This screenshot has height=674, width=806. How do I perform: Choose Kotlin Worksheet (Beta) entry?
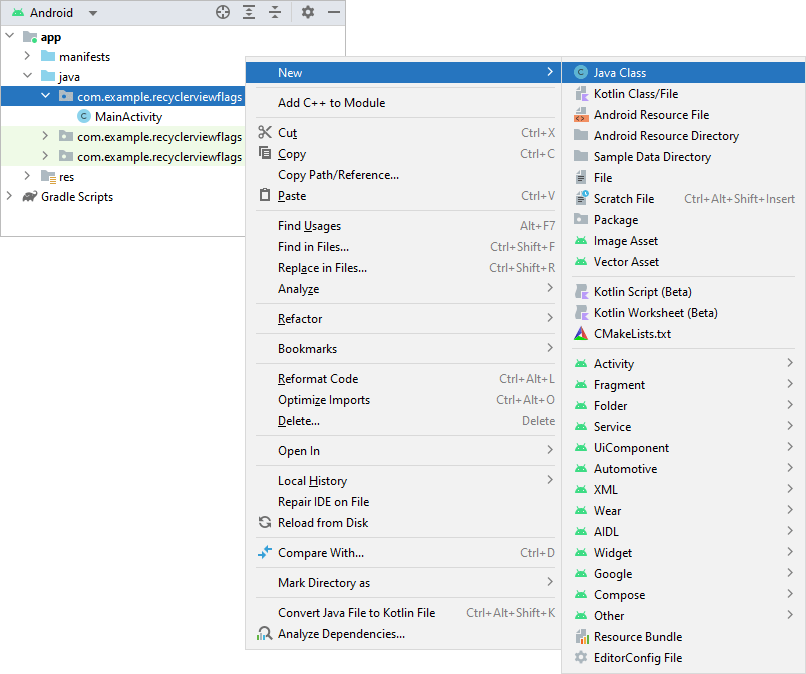[x=684, y=313]
